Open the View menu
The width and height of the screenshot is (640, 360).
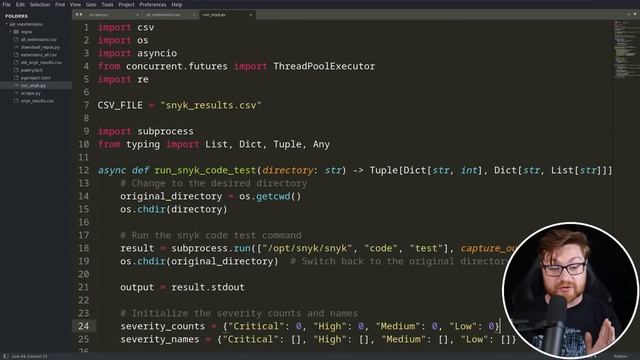[x=75, y=4]
